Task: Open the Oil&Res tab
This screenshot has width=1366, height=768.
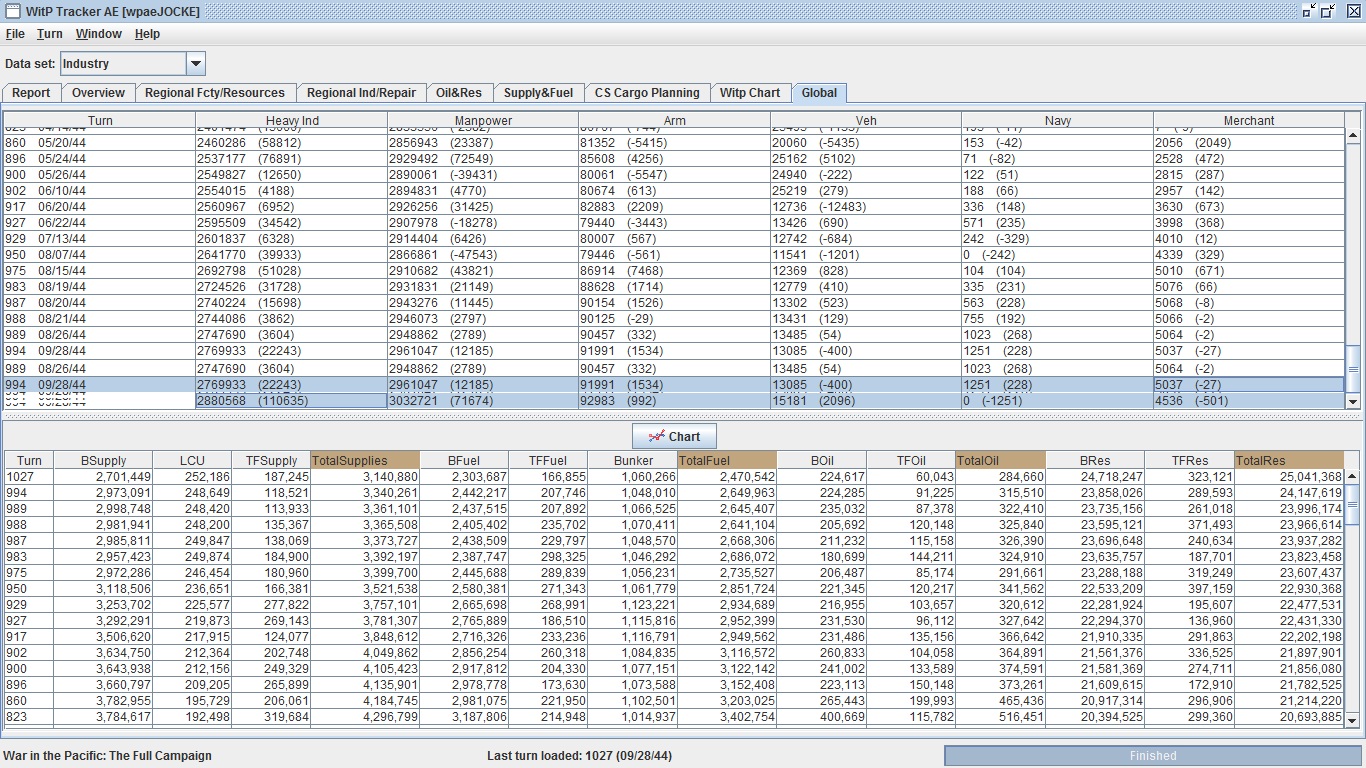Action: 459,93
